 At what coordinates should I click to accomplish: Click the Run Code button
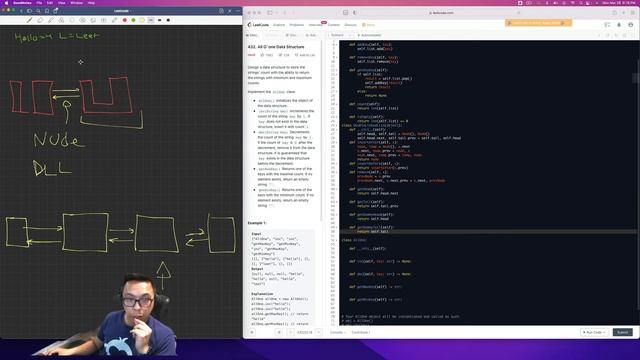(594, 332)
